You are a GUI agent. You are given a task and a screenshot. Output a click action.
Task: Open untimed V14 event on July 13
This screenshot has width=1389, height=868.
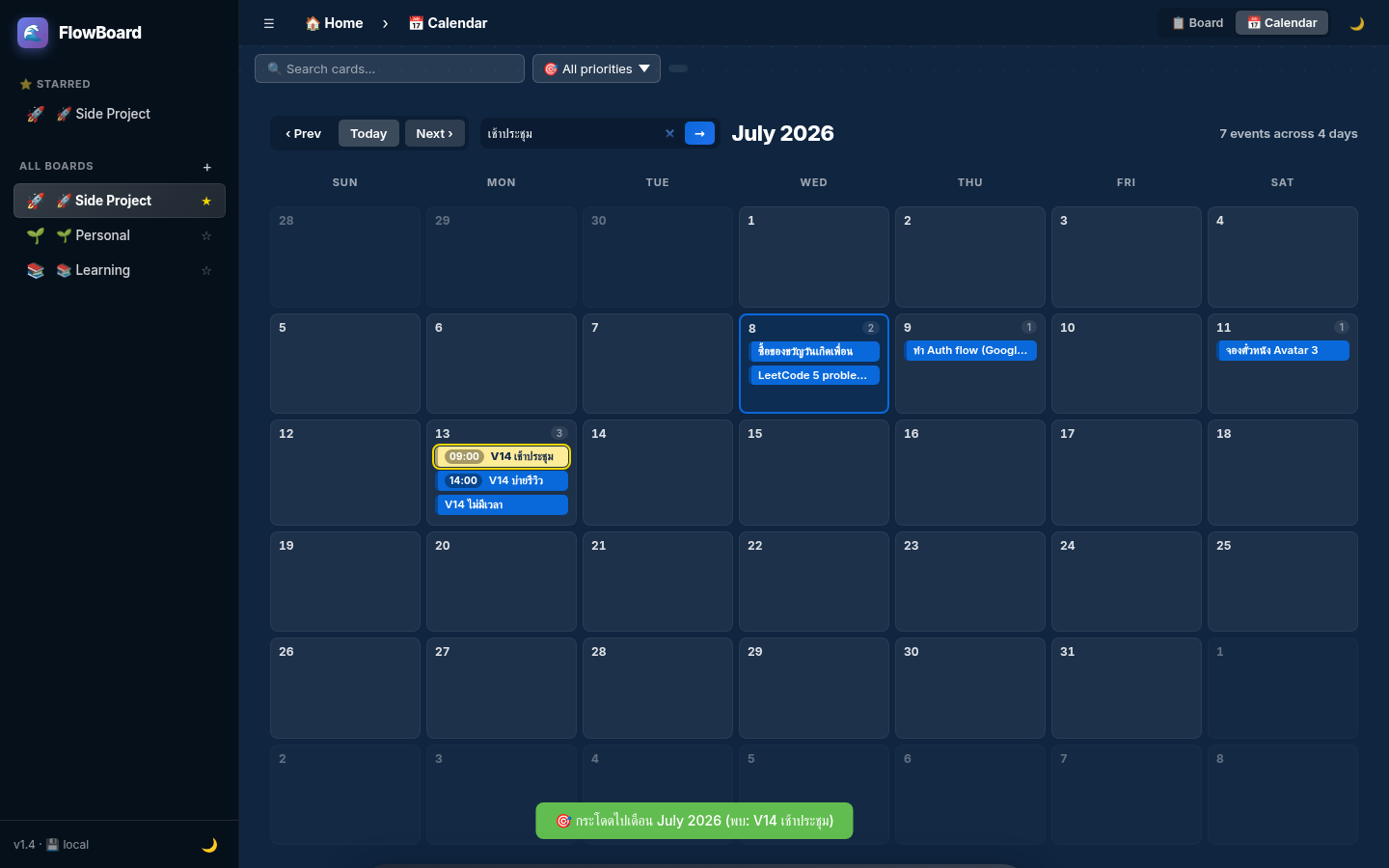tap(502, 504)
